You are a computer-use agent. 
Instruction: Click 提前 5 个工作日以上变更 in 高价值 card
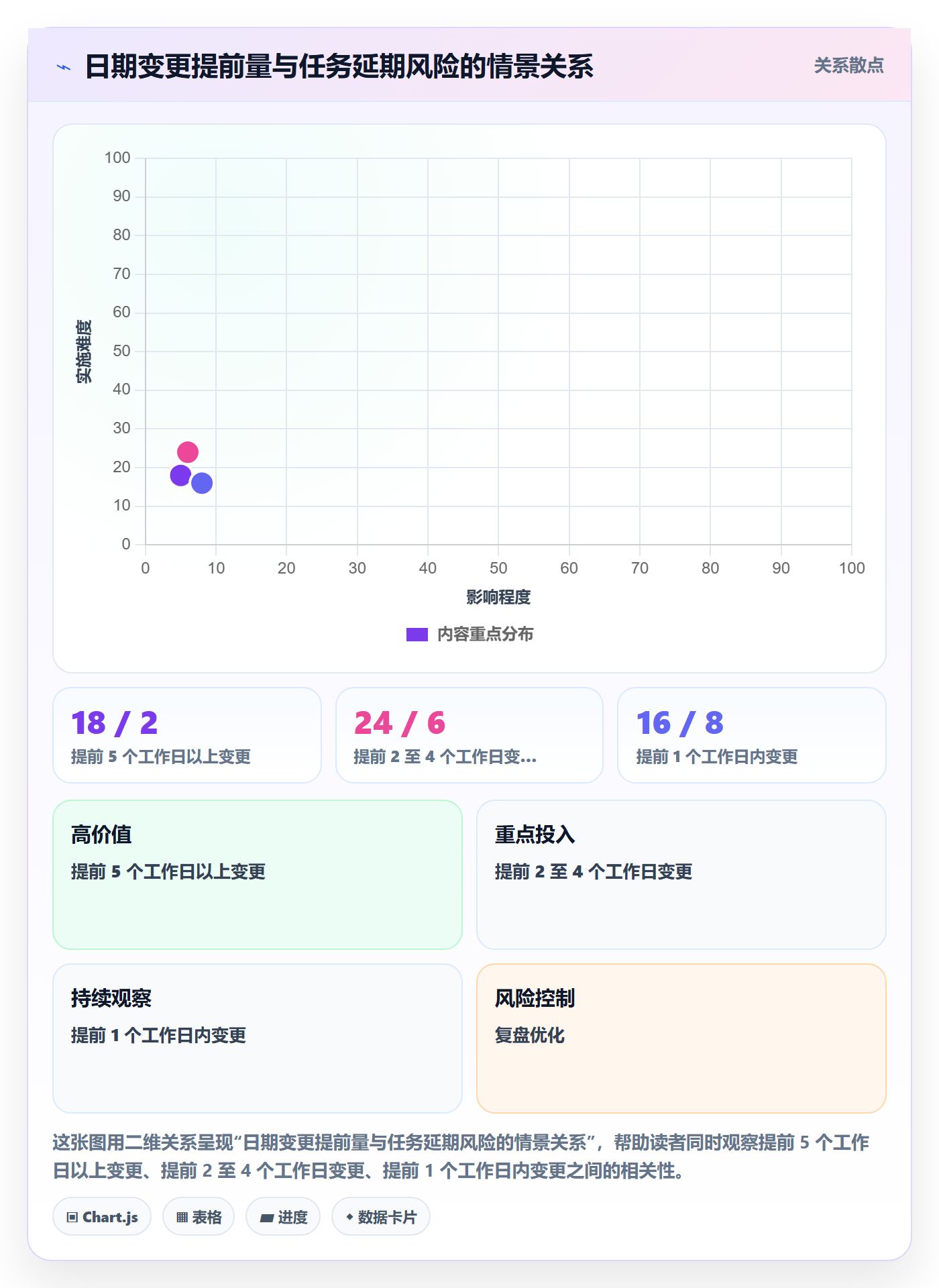coord(168,871)
